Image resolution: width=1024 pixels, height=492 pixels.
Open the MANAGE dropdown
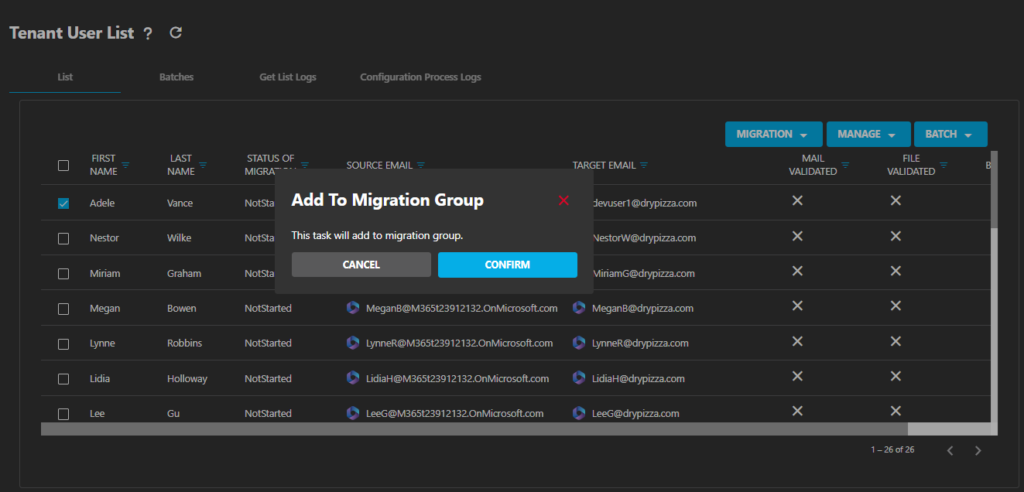pos(869,134)
